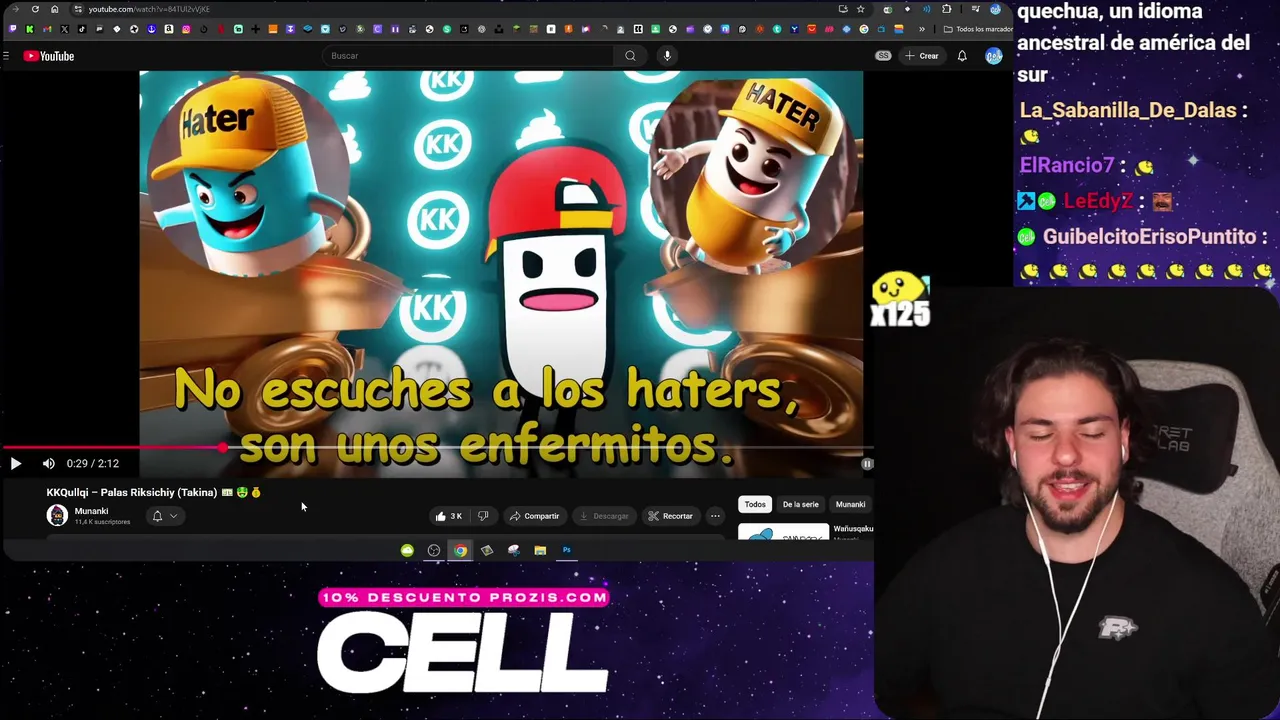Open OBS from the dock

point(433,550)
